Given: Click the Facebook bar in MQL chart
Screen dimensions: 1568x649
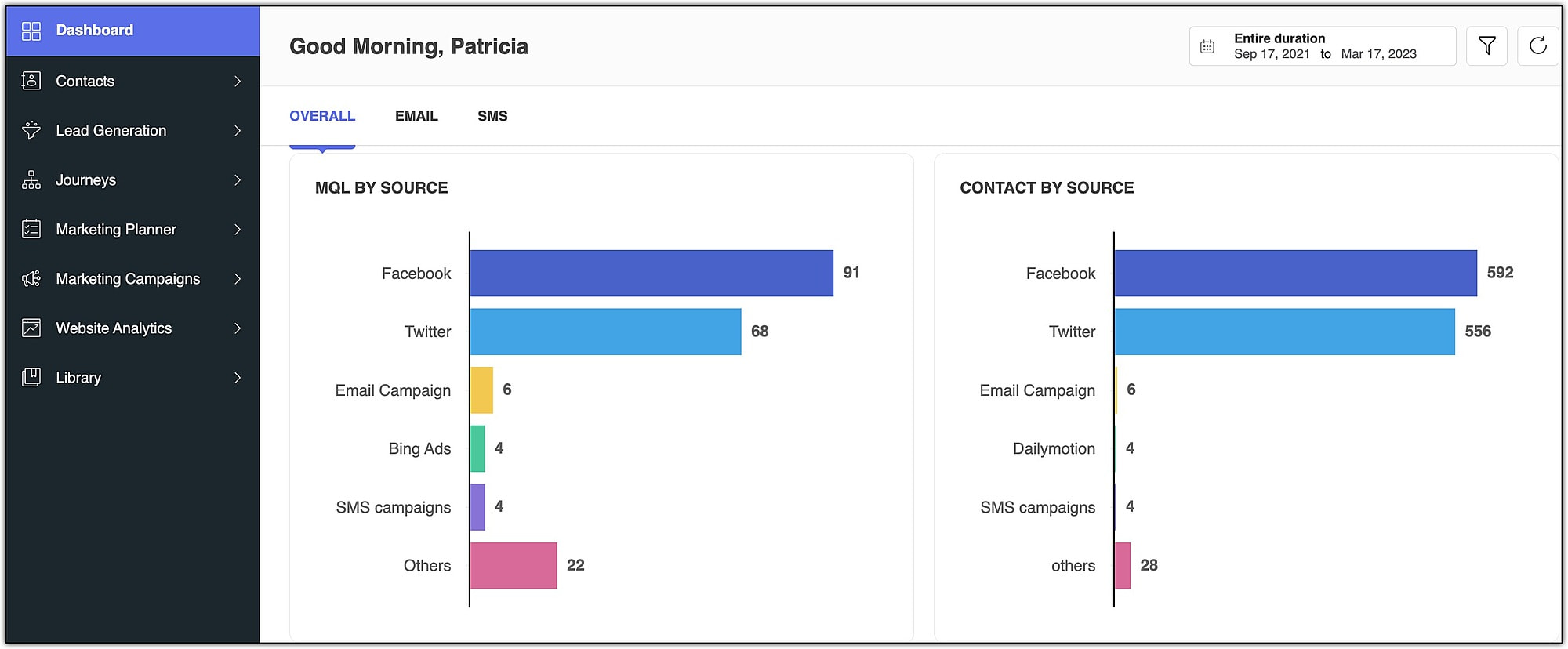Looking at the screenshot, I should coord(651,273).
